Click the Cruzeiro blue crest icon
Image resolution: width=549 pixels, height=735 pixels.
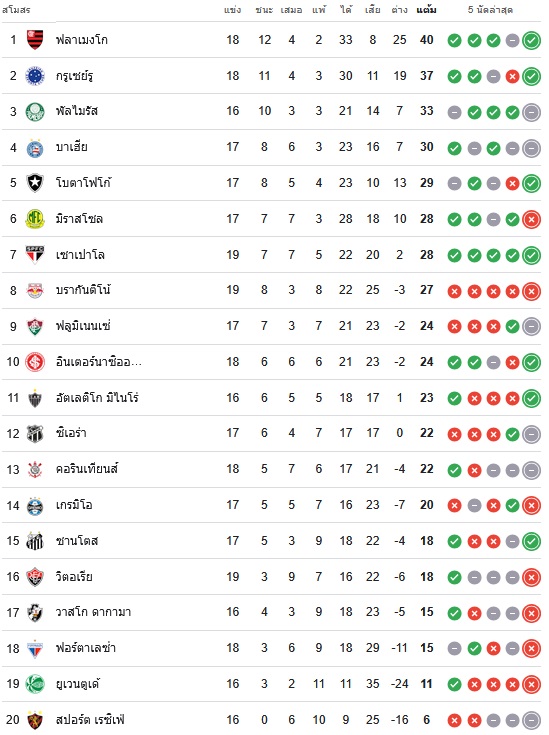35,76
